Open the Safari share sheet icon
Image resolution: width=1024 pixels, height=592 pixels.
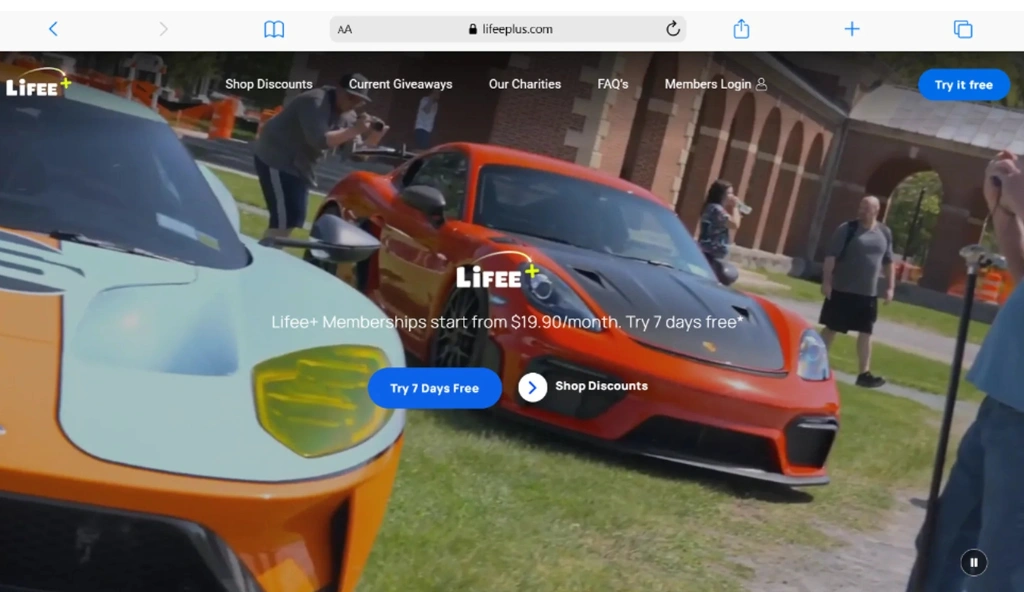coord(741,29)
